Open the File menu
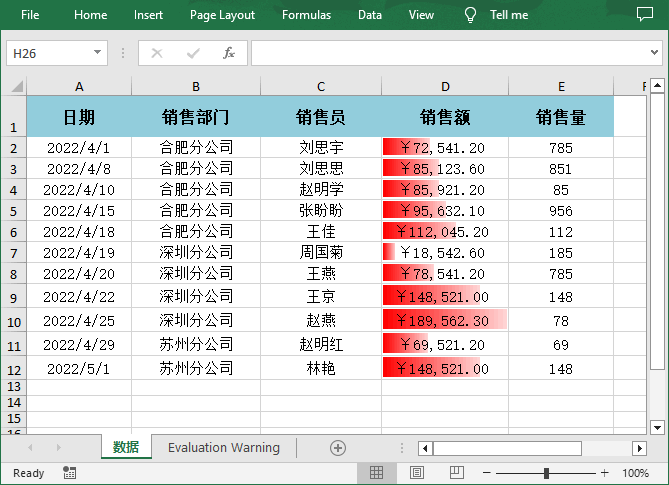 point(30,15)
